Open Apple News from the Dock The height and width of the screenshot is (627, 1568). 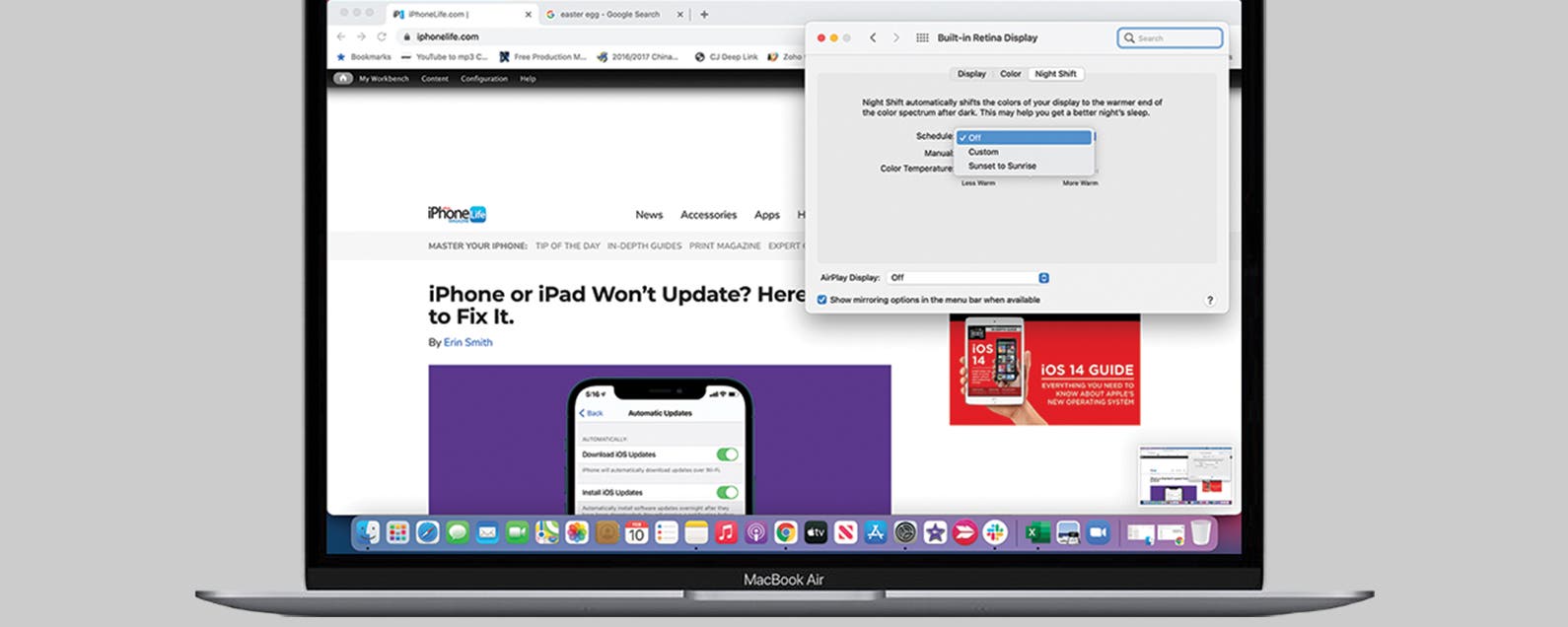[x=845, y=533]
